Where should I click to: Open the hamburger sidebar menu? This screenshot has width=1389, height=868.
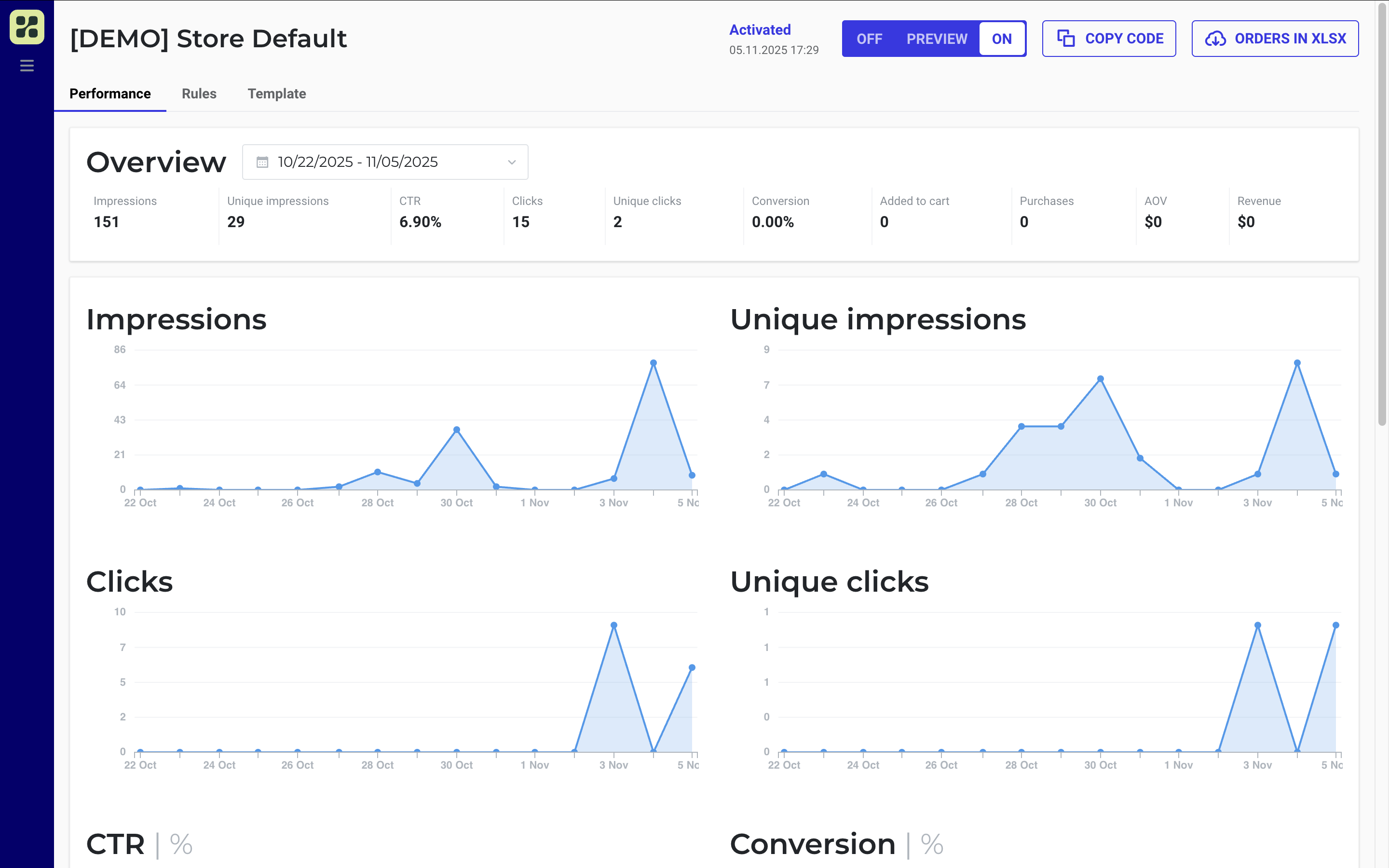point(27,66)
